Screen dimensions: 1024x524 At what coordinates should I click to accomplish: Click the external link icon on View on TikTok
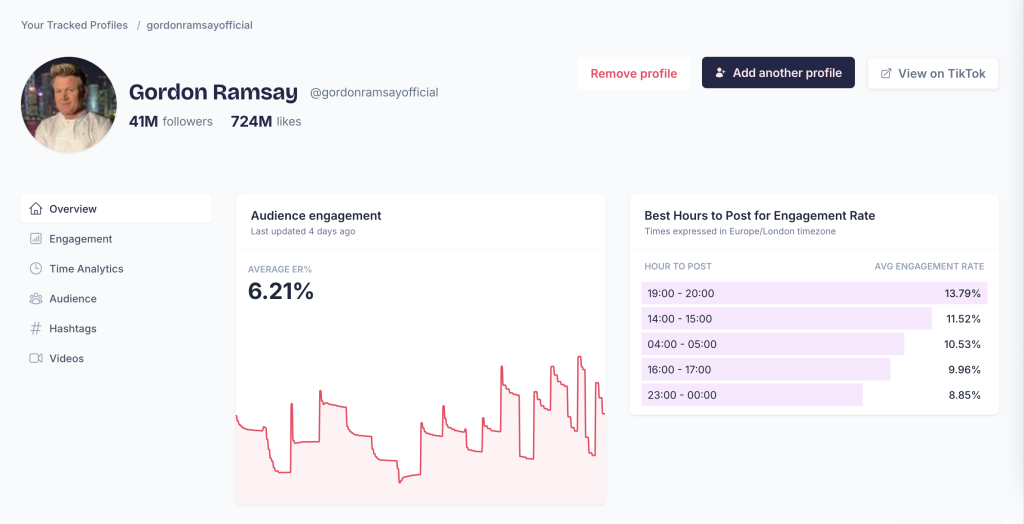pyautogui.click(x=886, y=73)
